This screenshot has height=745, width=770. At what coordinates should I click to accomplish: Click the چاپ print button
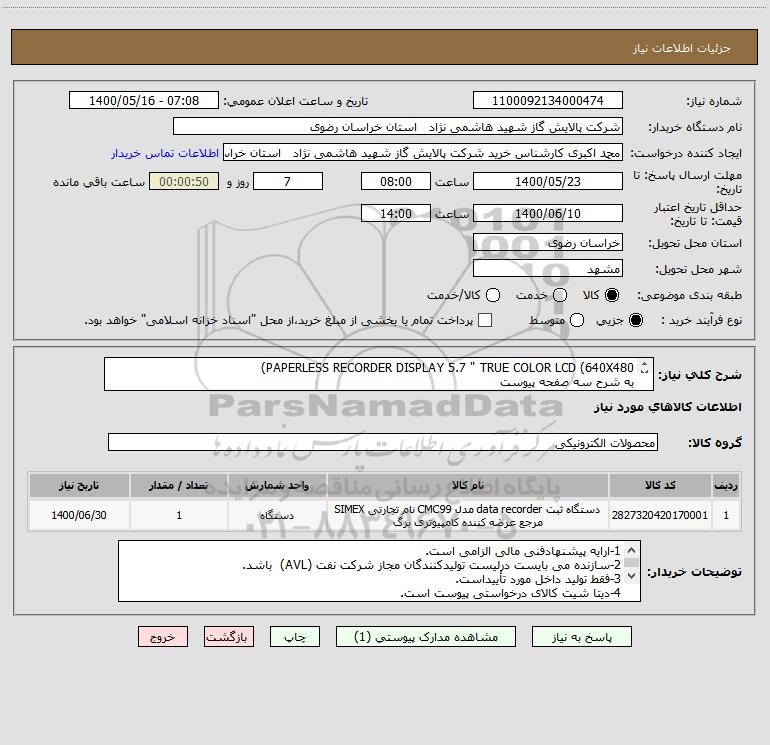(x=295, y=637)
